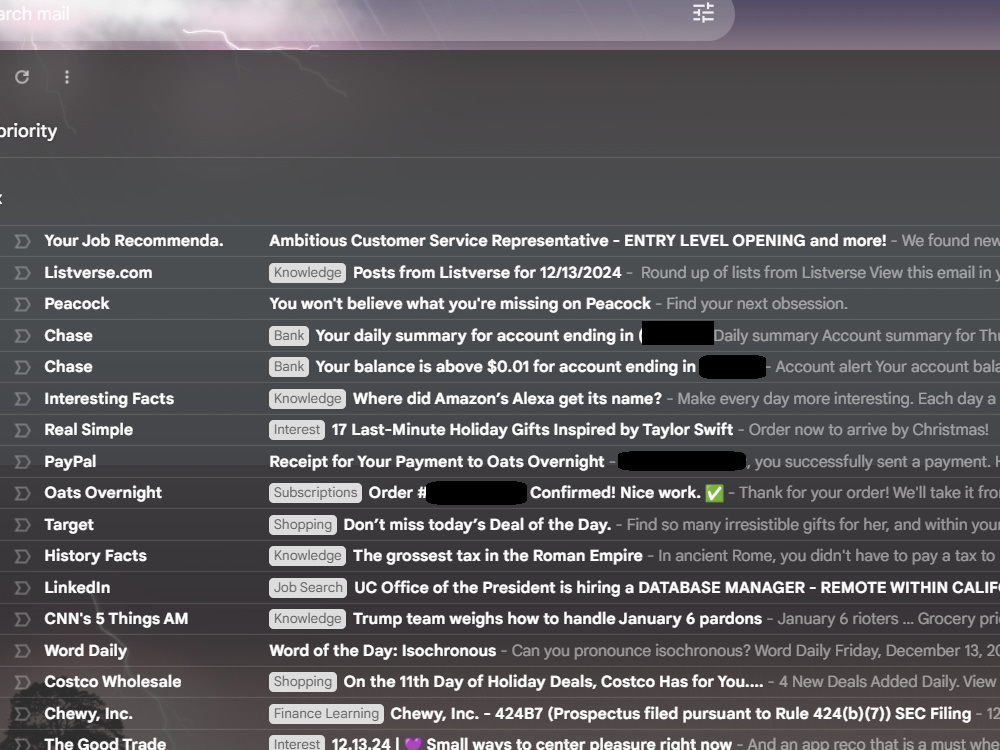Toggle importance marker on CNN's 5 Things AM email
Screen dimensions: 1000x750
point(22,619)
